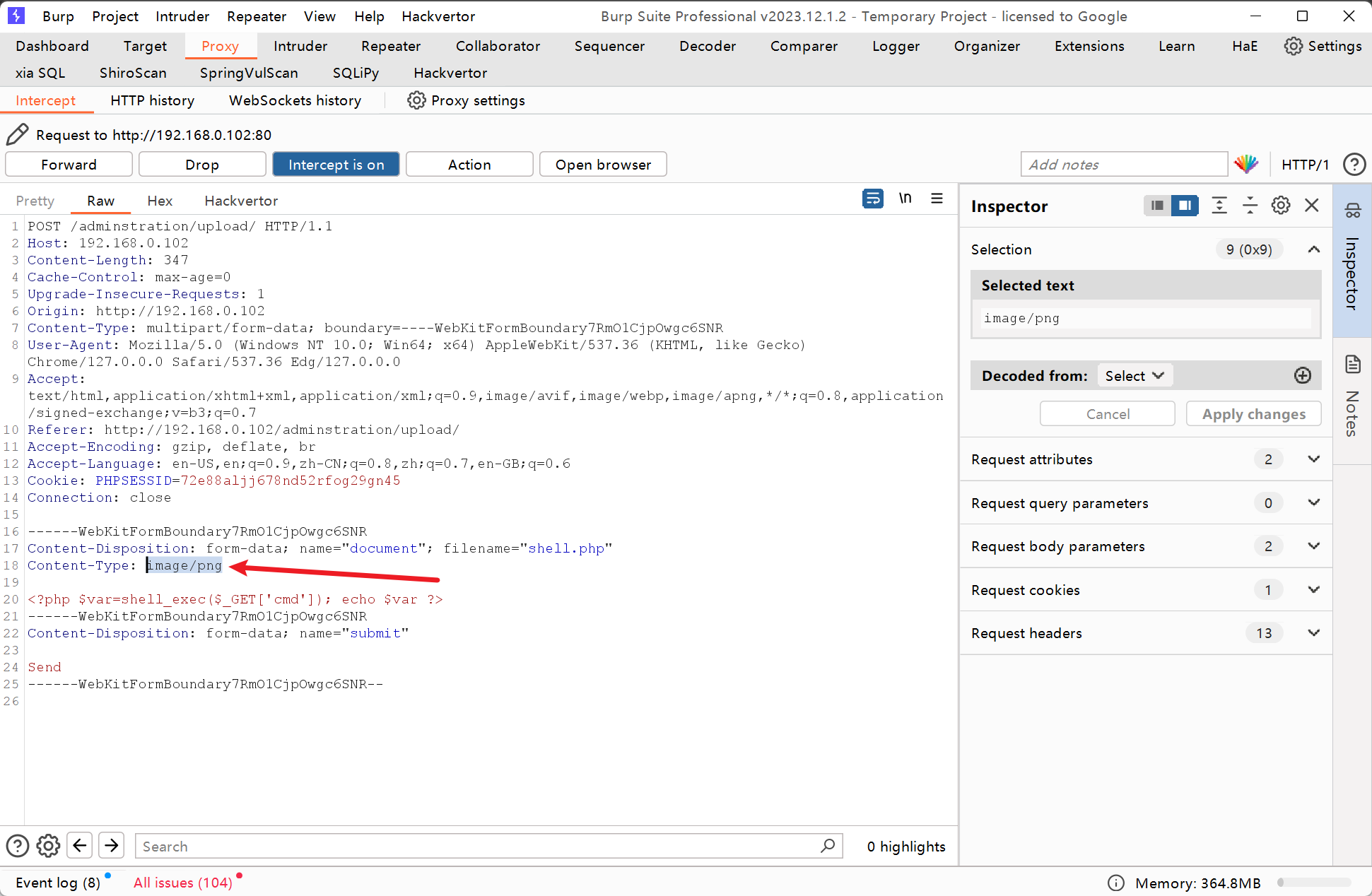Toggle non-printable characters \n button
Screen dimensions: 1372x896
coord(905,199)
